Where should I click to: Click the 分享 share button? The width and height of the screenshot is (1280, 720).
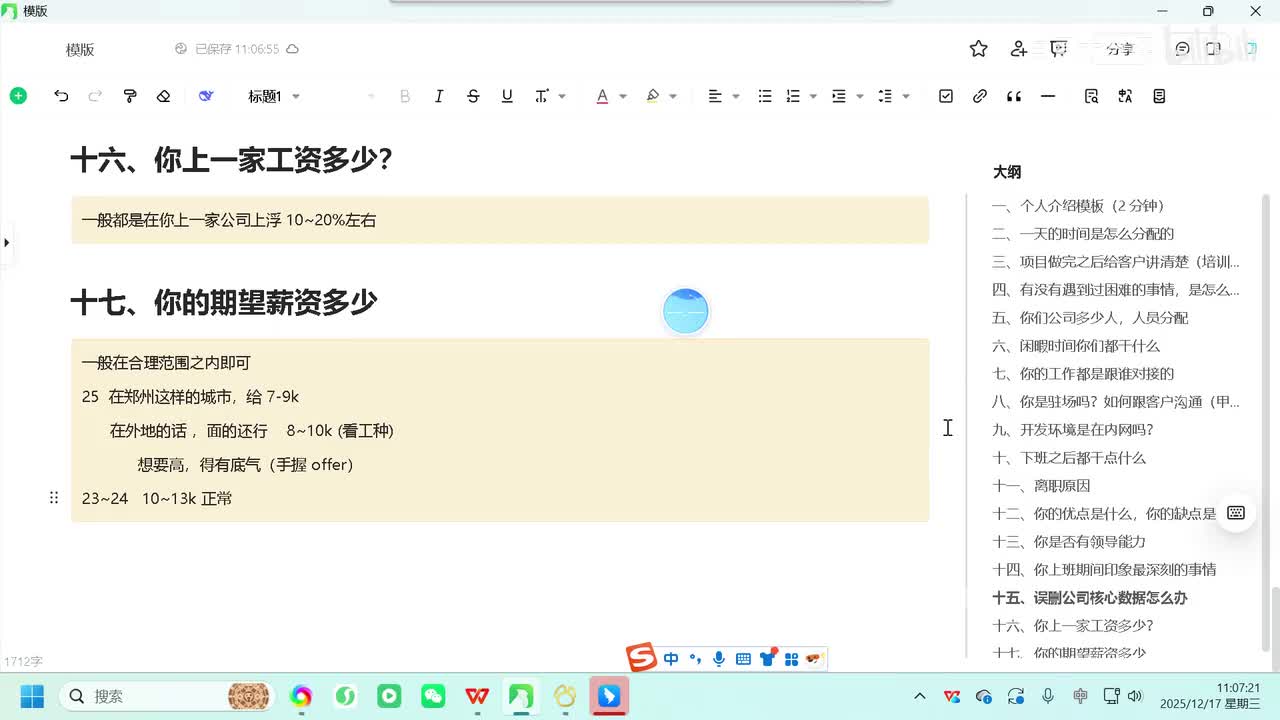(1120, 49)
